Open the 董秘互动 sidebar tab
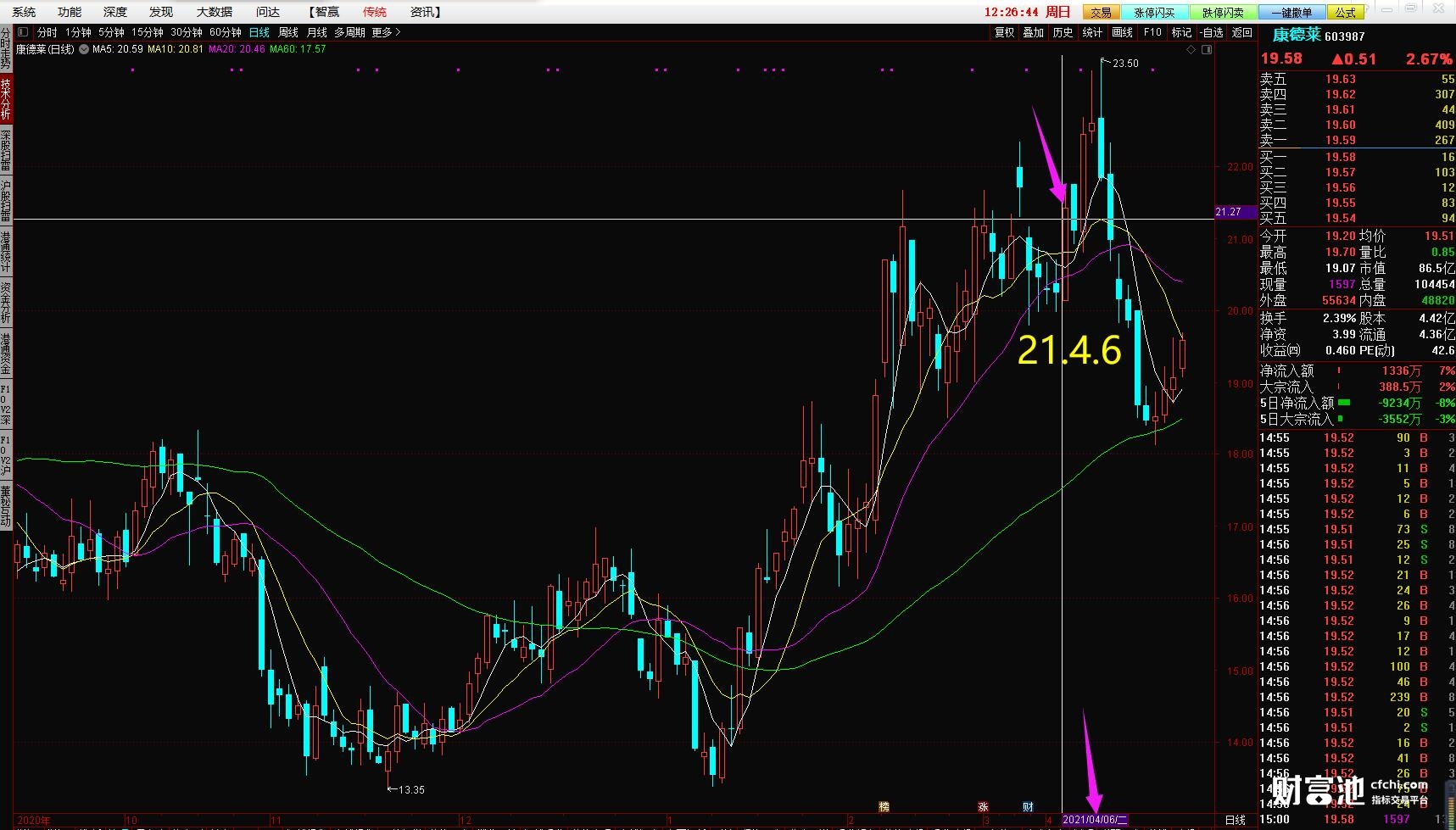 click(x=6, y=506)
